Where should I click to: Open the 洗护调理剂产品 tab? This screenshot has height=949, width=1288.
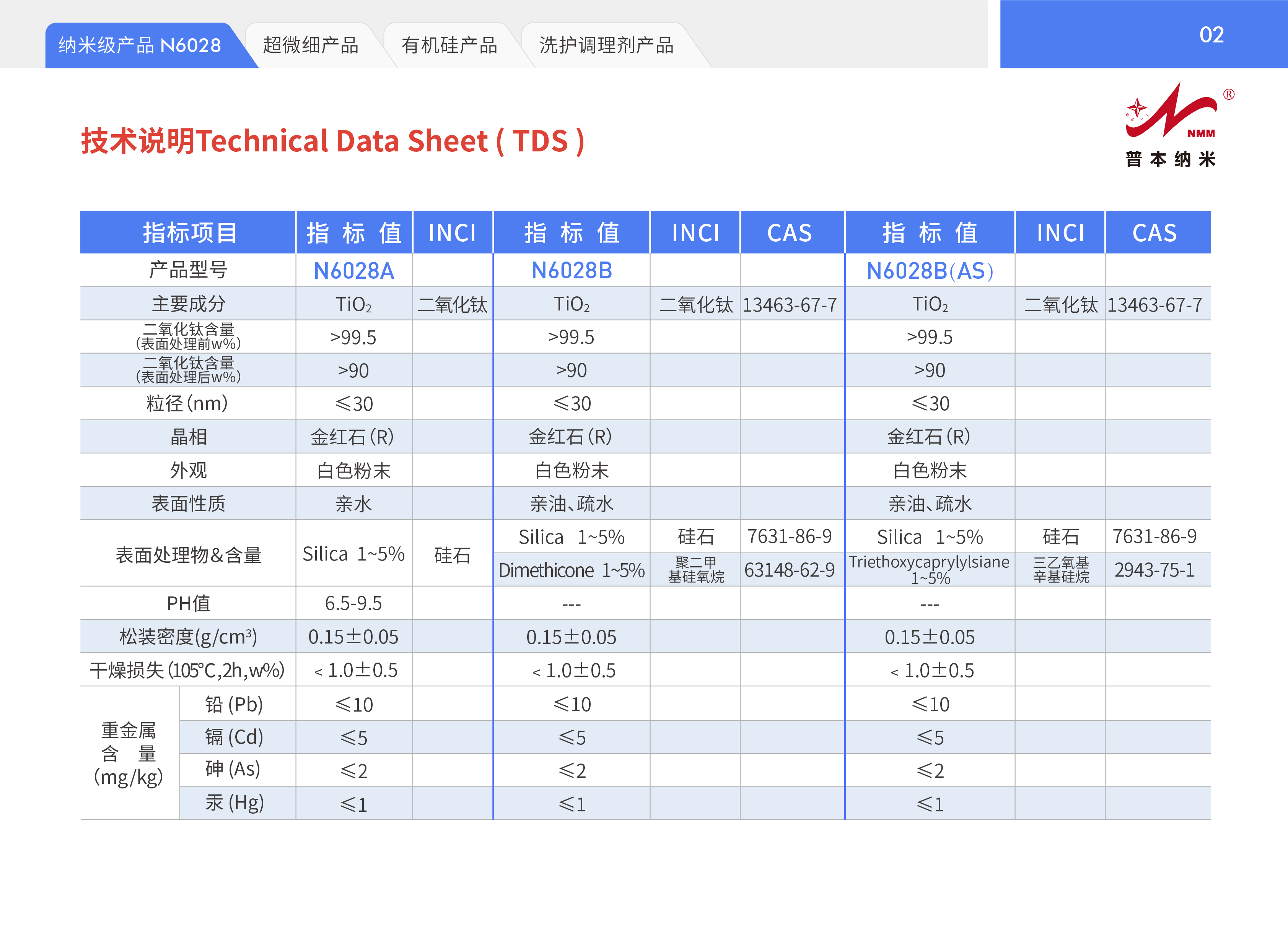point(606,45)
